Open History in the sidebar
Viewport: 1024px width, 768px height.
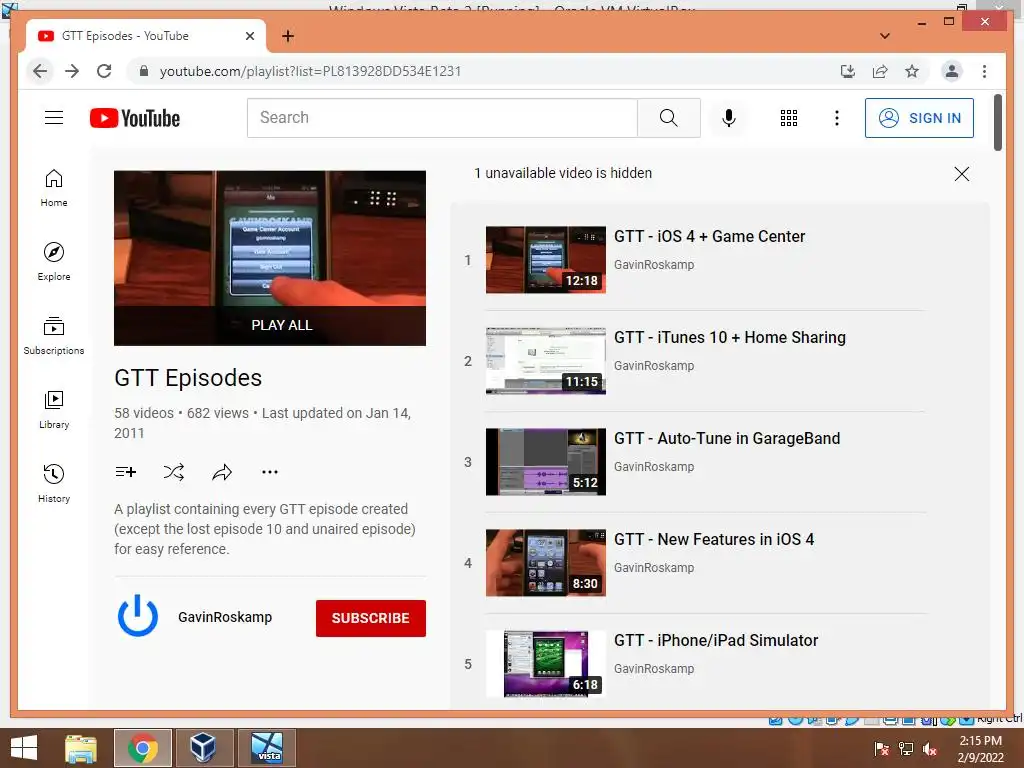(54, 483)
